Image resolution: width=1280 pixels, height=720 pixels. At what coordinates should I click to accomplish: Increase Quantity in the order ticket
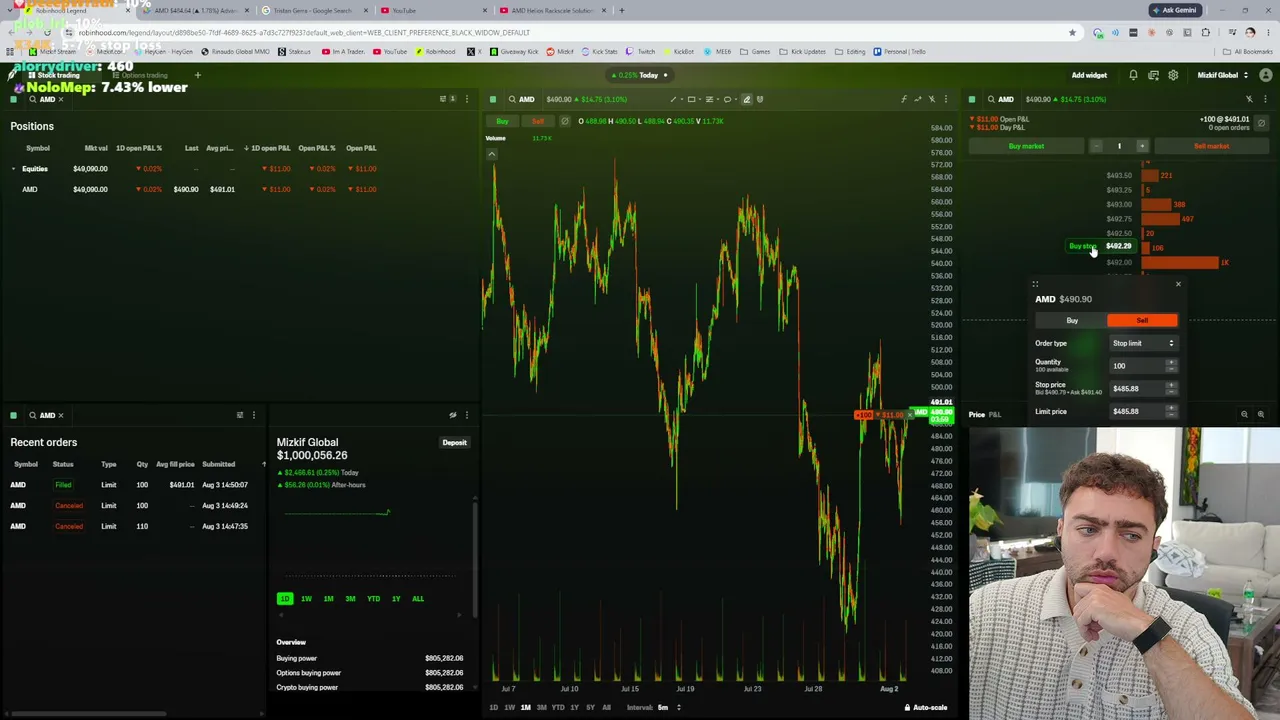(1171, 363)
